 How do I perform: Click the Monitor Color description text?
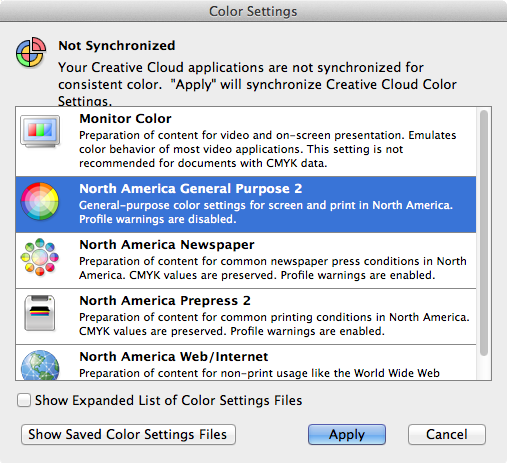[x=268, y=149]
